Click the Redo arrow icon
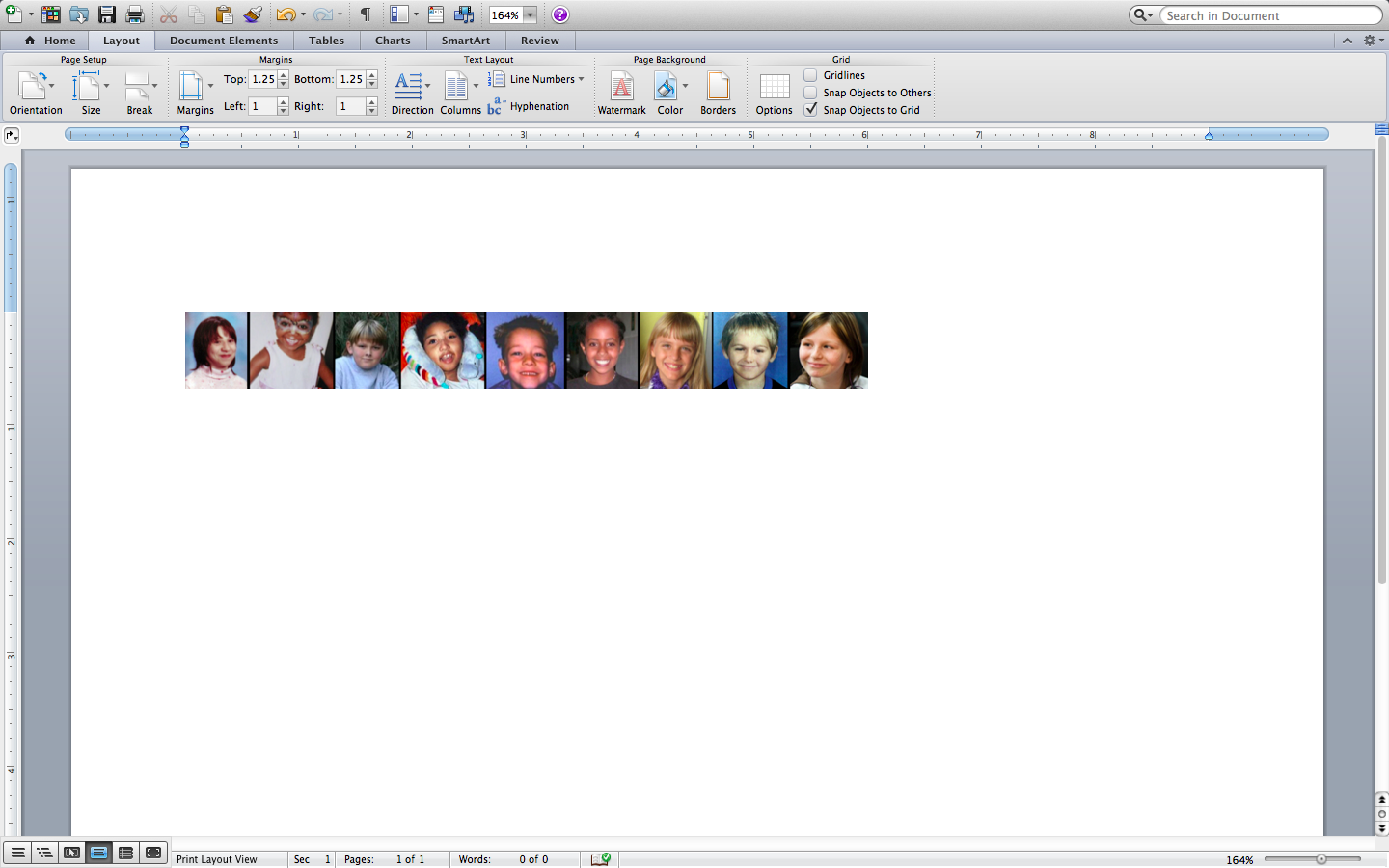The image size is (1389, 868). point(323,14)
